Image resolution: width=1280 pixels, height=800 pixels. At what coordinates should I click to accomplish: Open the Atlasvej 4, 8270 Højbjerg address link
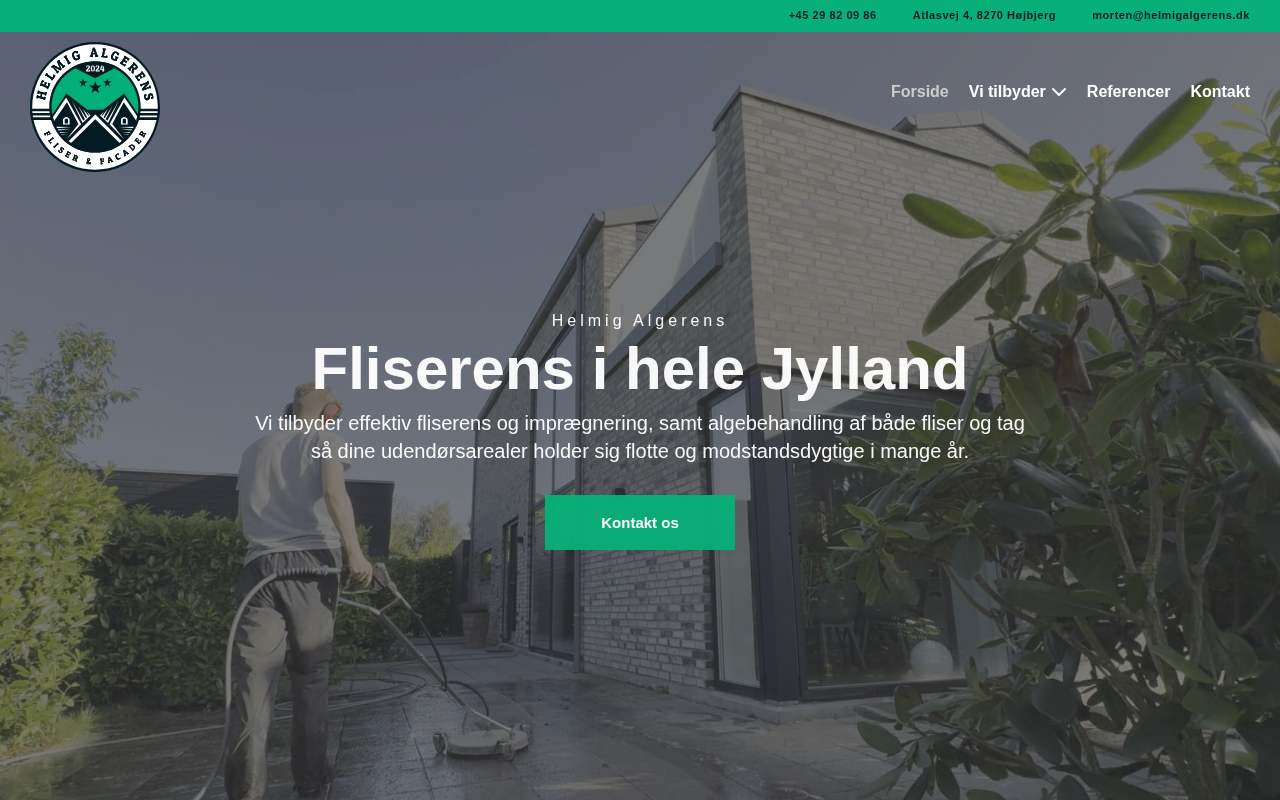pos(984,15)
